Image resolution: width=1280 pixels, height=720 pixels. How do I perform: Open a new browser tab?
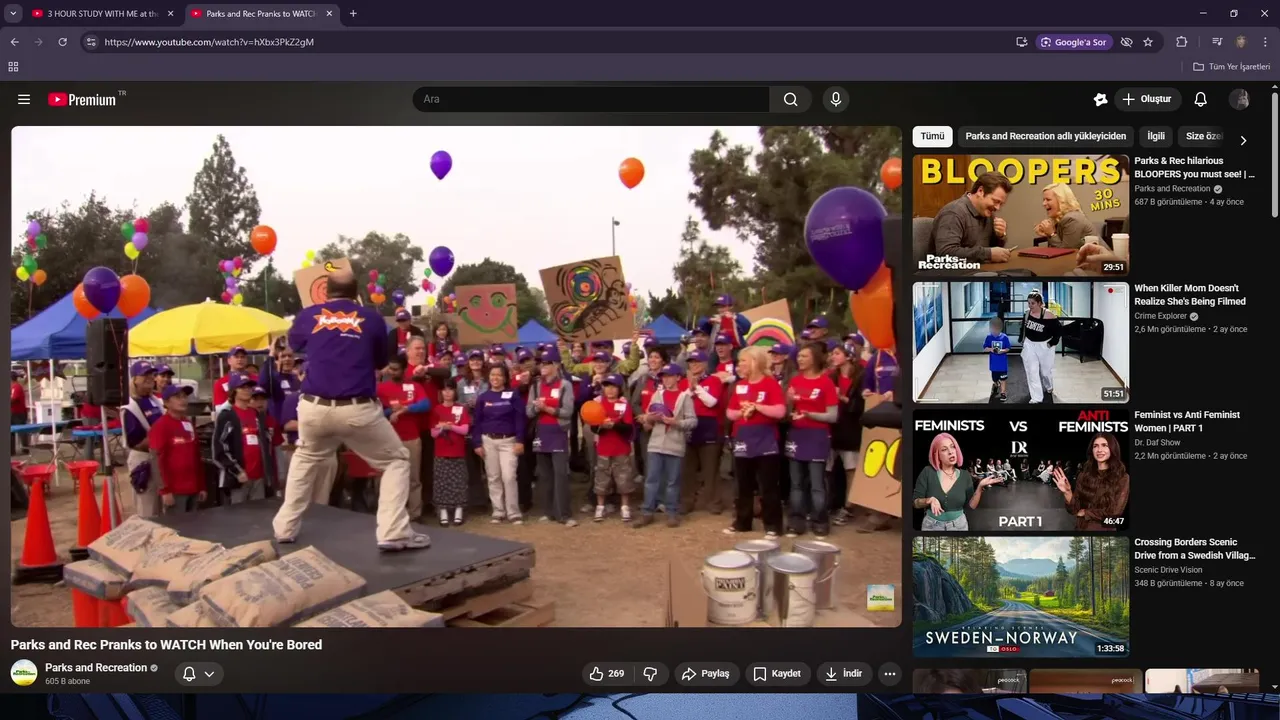point(353,14)
